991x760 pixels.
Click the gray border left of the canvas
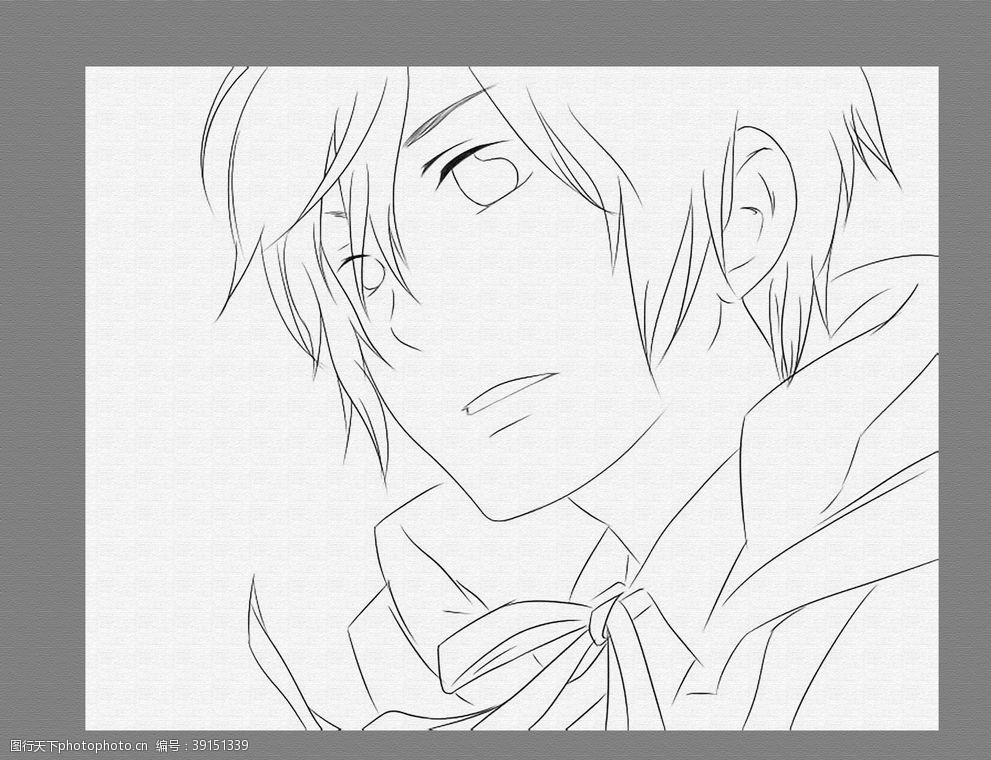click(42, 400)
